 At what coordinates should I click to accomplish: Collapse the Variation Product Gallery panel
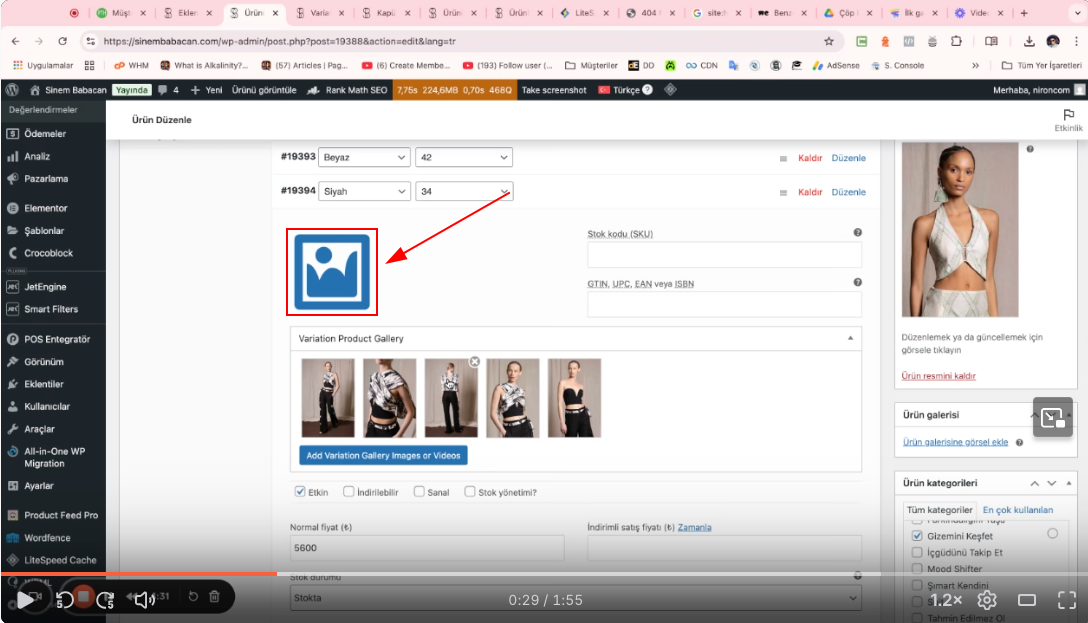click(x=850, y=339)
